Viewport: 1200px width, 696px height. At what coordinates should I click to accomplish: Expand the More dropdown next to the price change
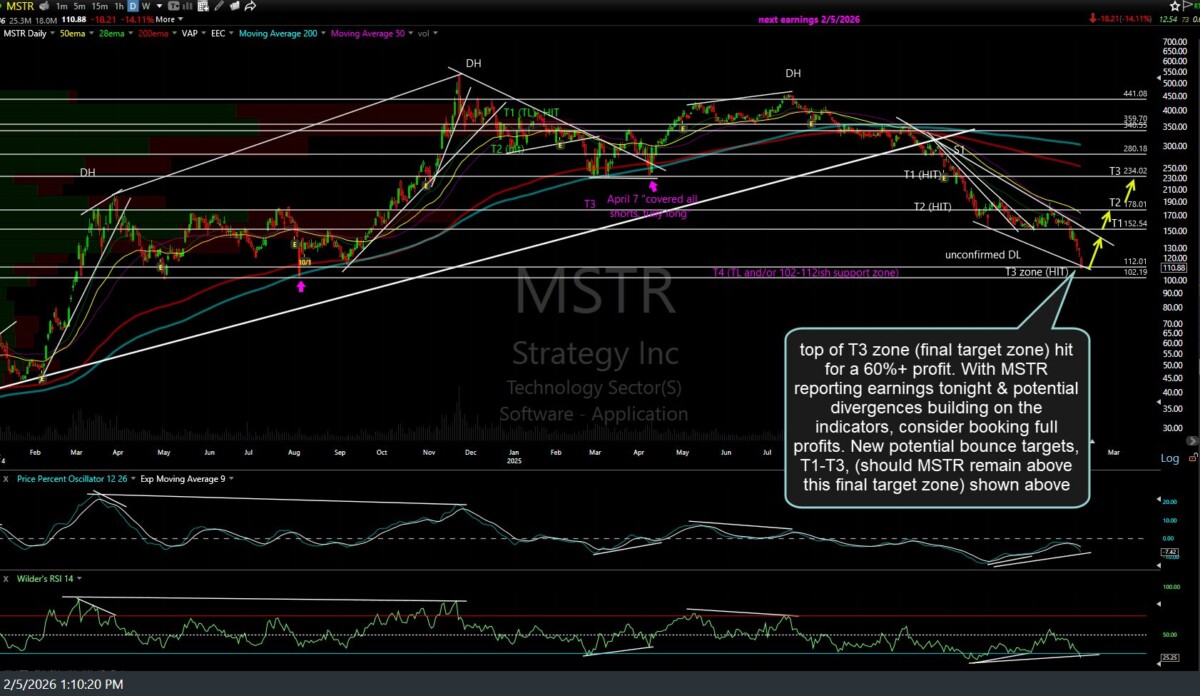[x=169, y=19]
